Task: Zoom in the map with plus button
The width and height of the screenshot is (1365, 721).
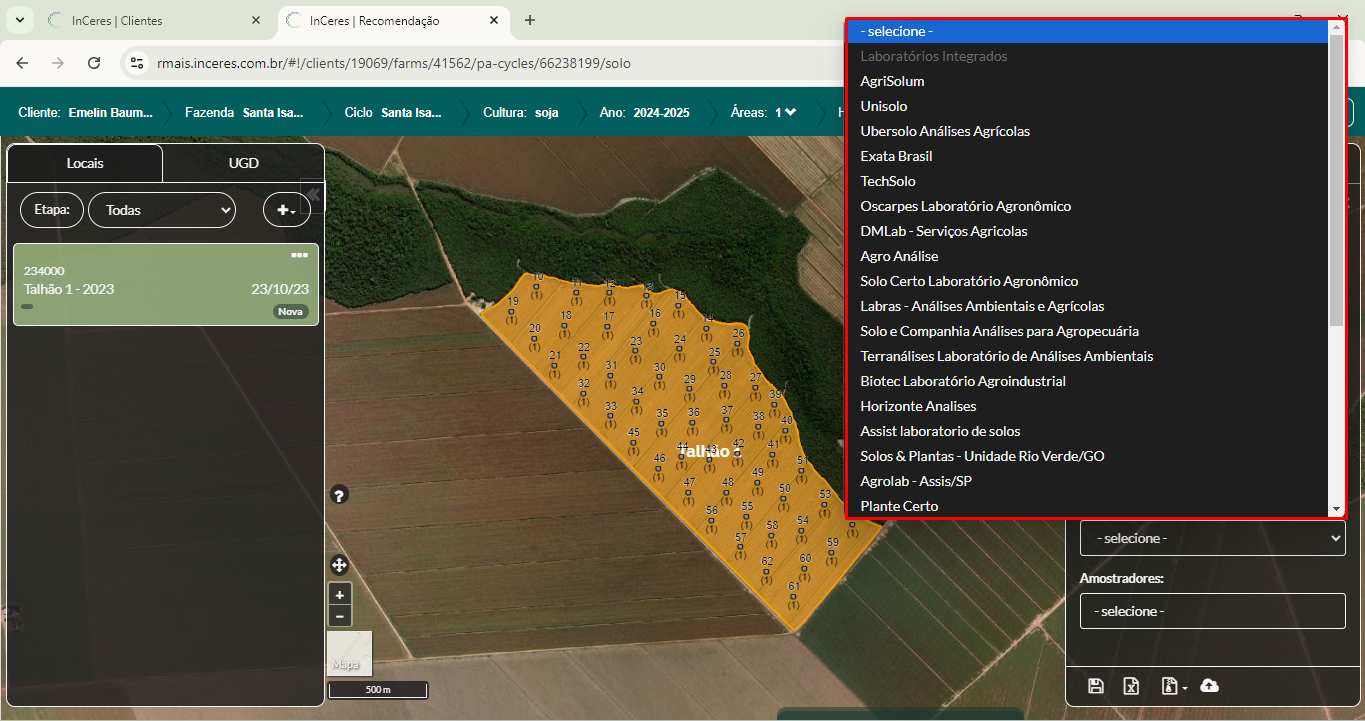Action: tap(340, 594)
